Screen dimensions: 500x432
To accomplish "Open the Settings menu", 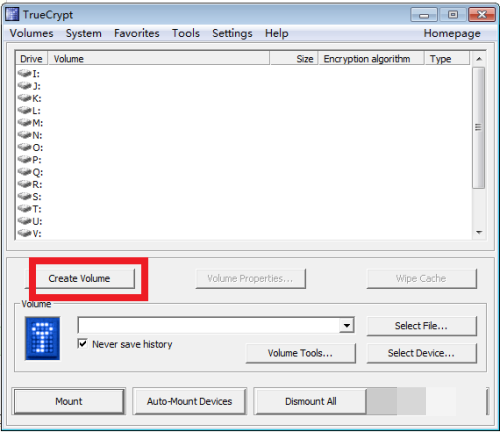I will pos(232,33).
